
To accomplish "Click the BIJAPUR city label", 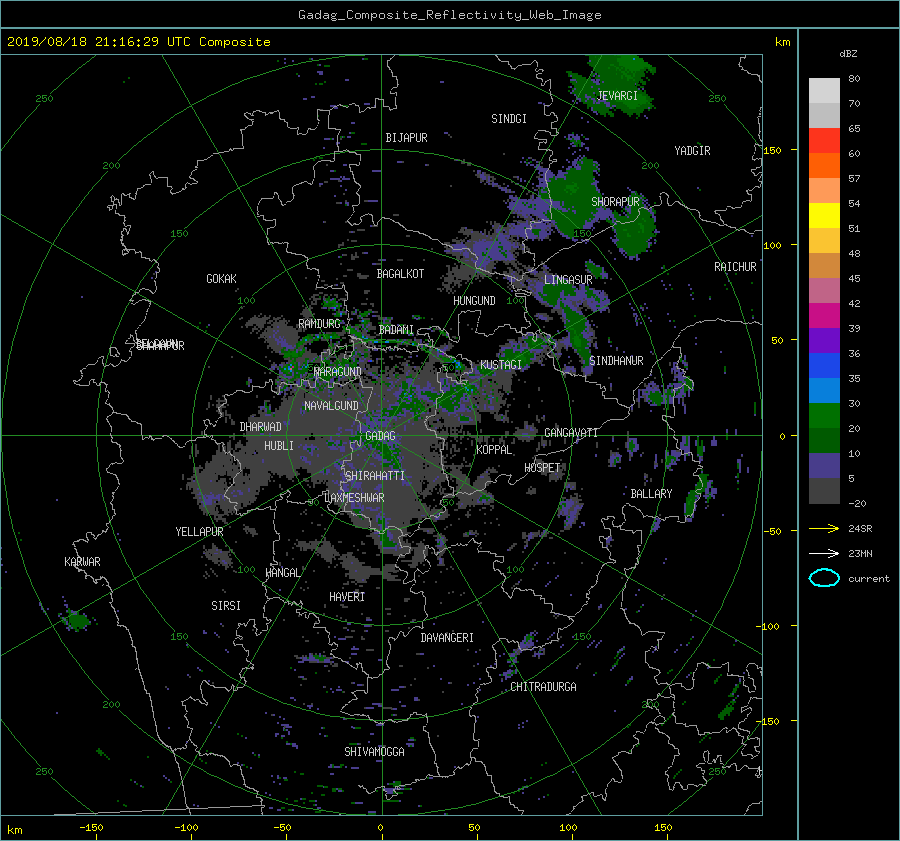I will tap(406, 138).
